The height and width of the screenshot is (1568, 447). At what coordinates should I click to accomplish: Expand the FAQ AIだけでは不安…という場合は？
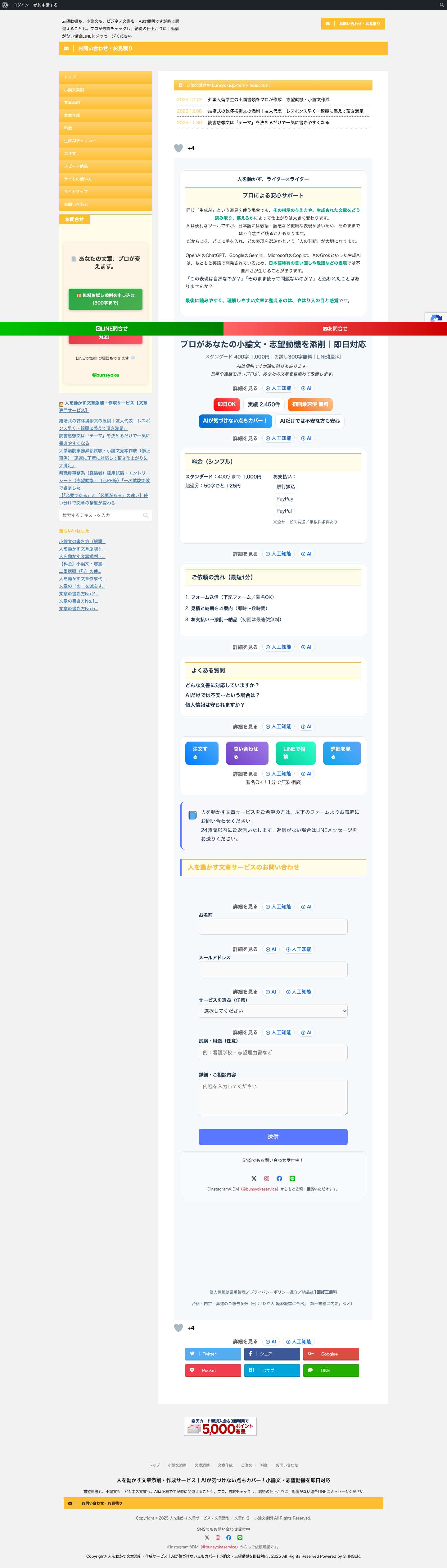click(223, 695)
